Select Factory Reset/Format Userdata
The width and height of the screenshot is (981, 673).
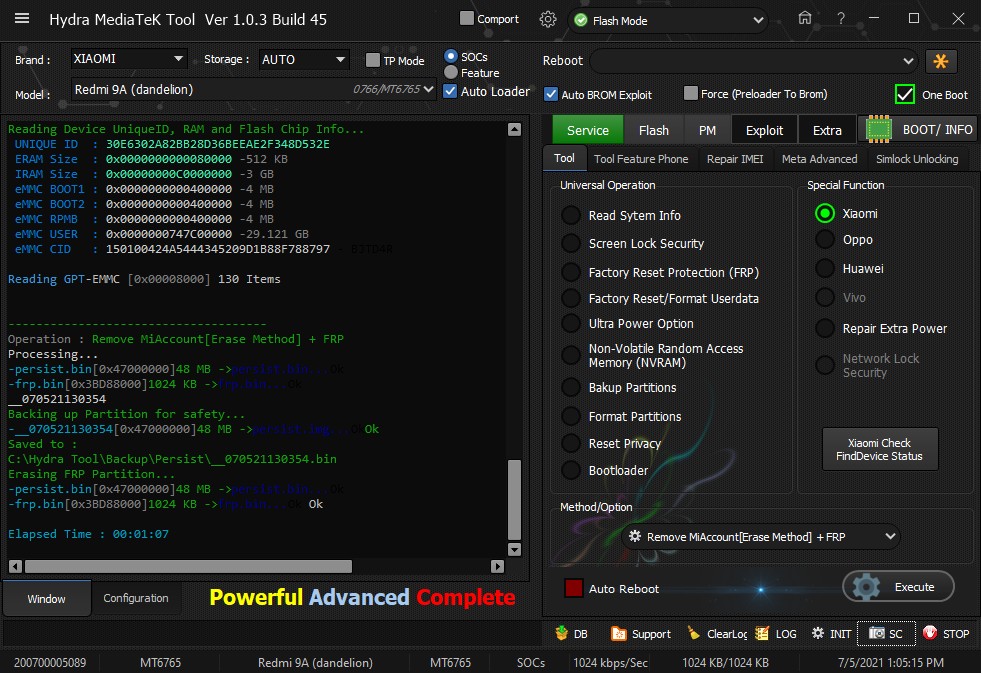[571, 298]
